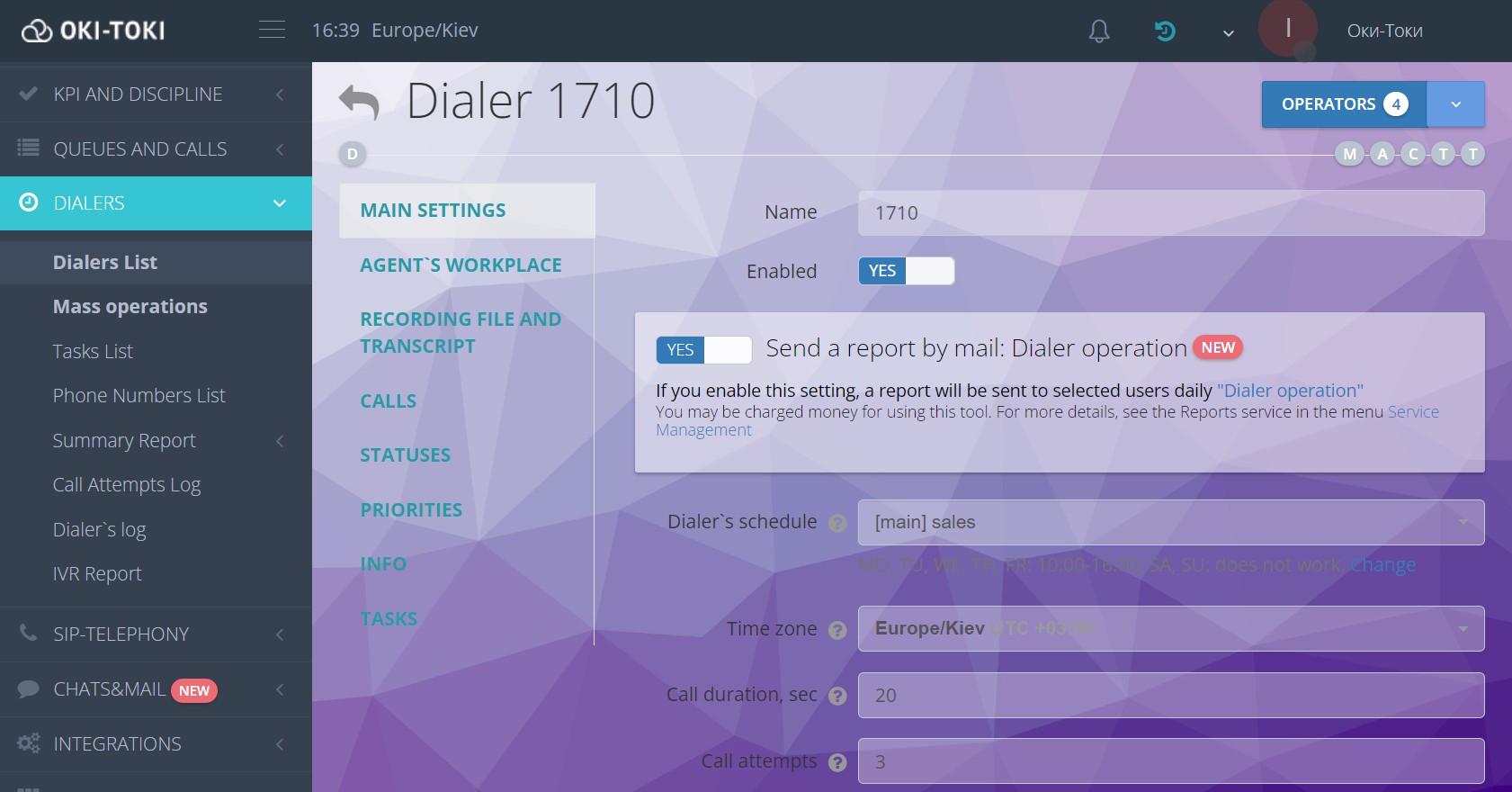Expand SIP-TELEPHONY menu
Image resolution: width=1512 pixels, height=792 pixels.
[156, 634]
